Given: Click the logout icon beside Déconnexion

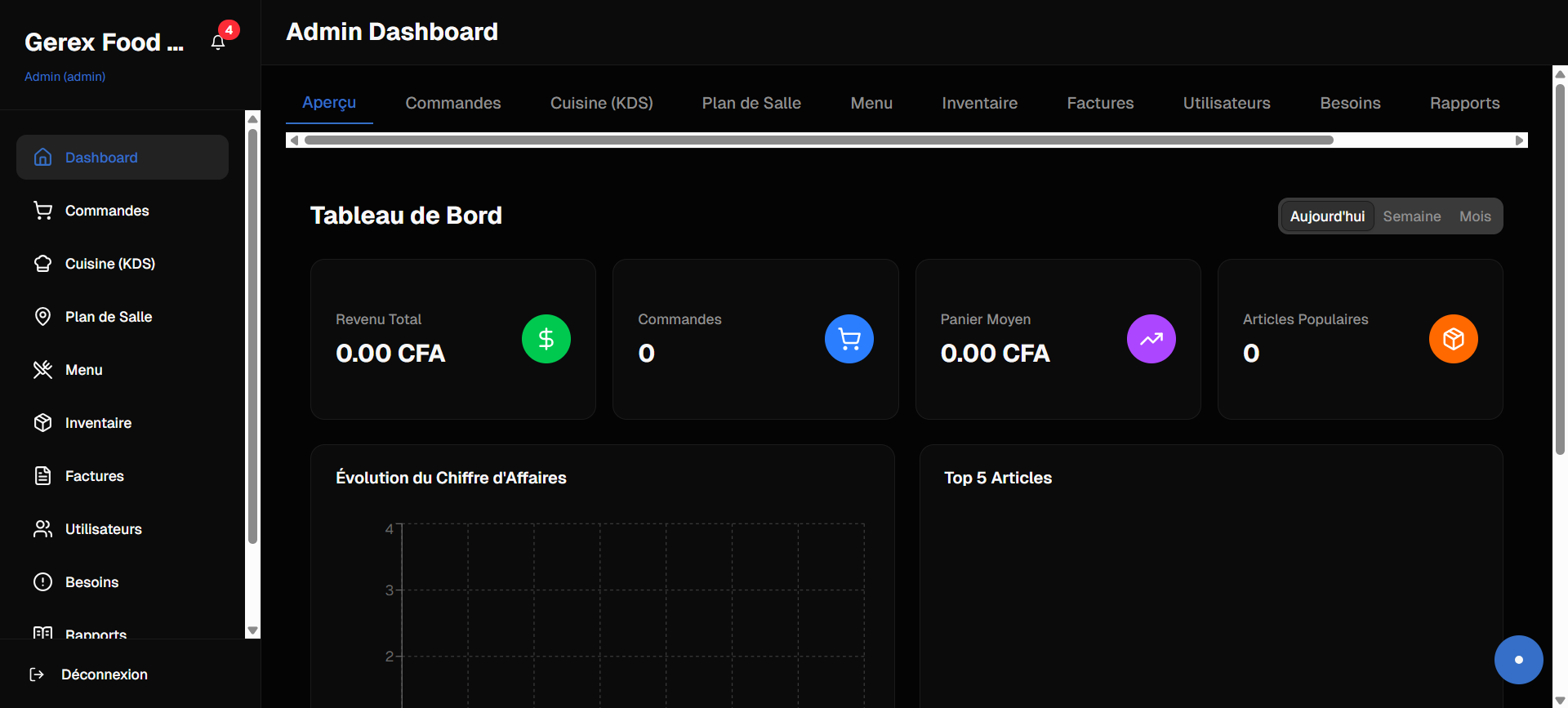Looking at the screenshot, I should click(x=37, y=675).
